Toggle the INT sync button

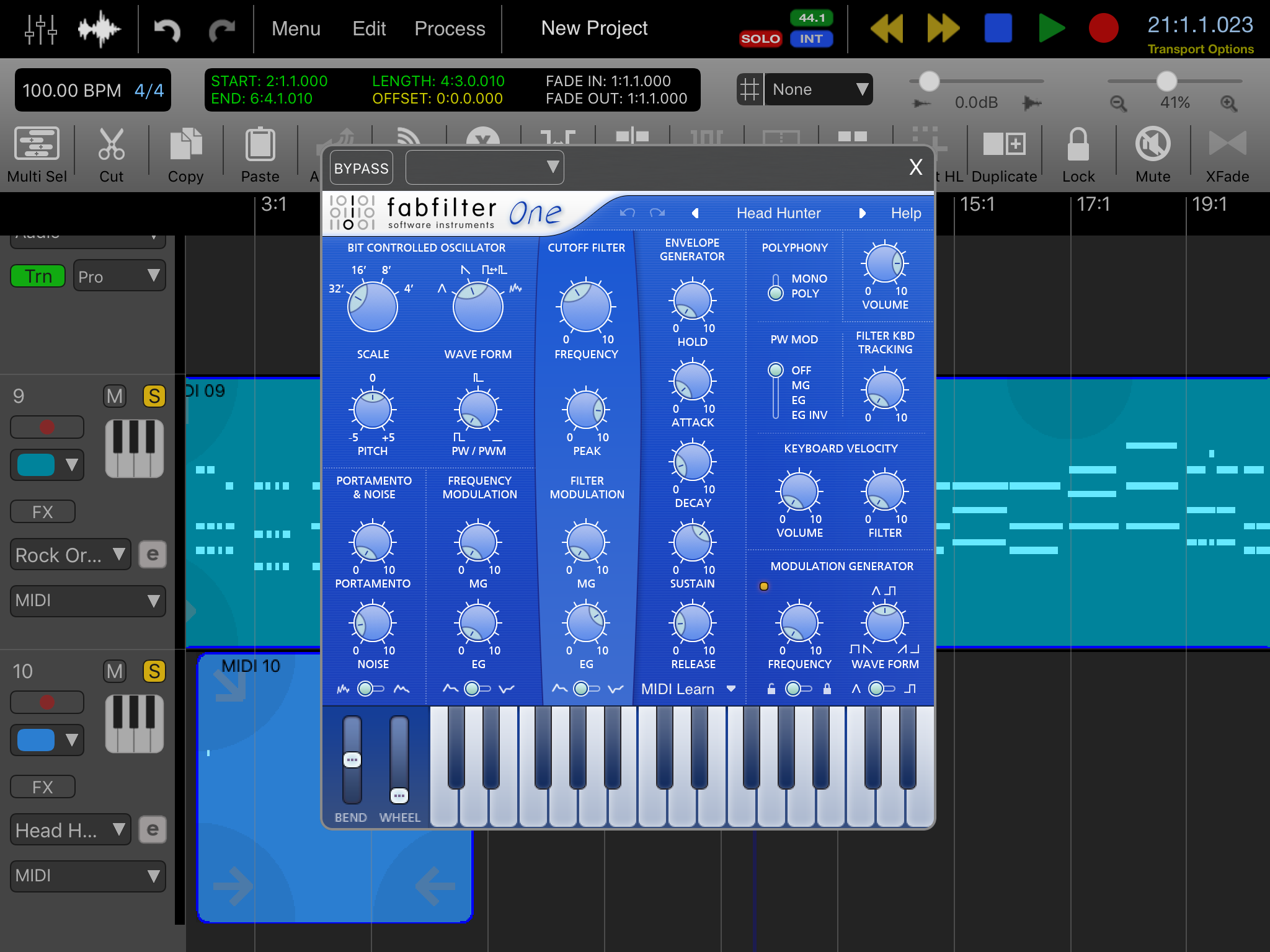click(x=811, y=39)
